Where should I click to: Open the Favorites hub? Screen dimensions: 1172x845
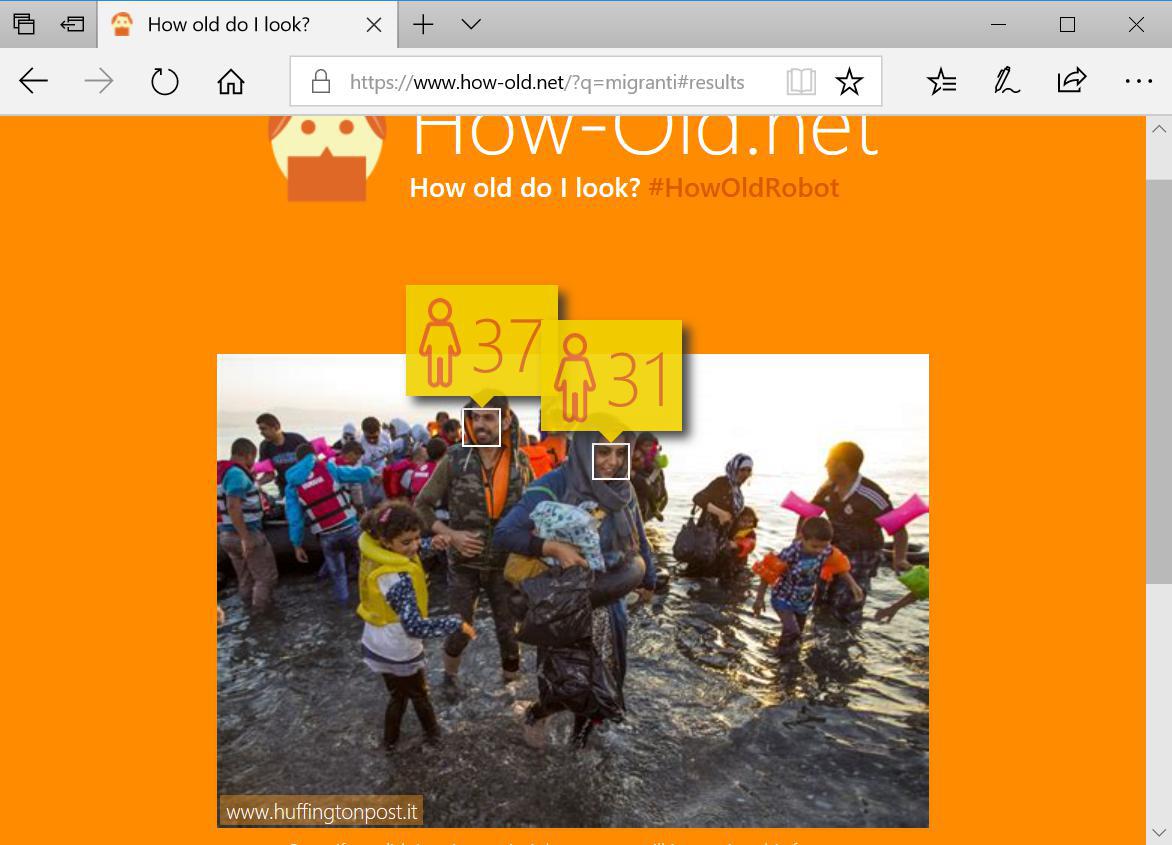pos(941,81)
